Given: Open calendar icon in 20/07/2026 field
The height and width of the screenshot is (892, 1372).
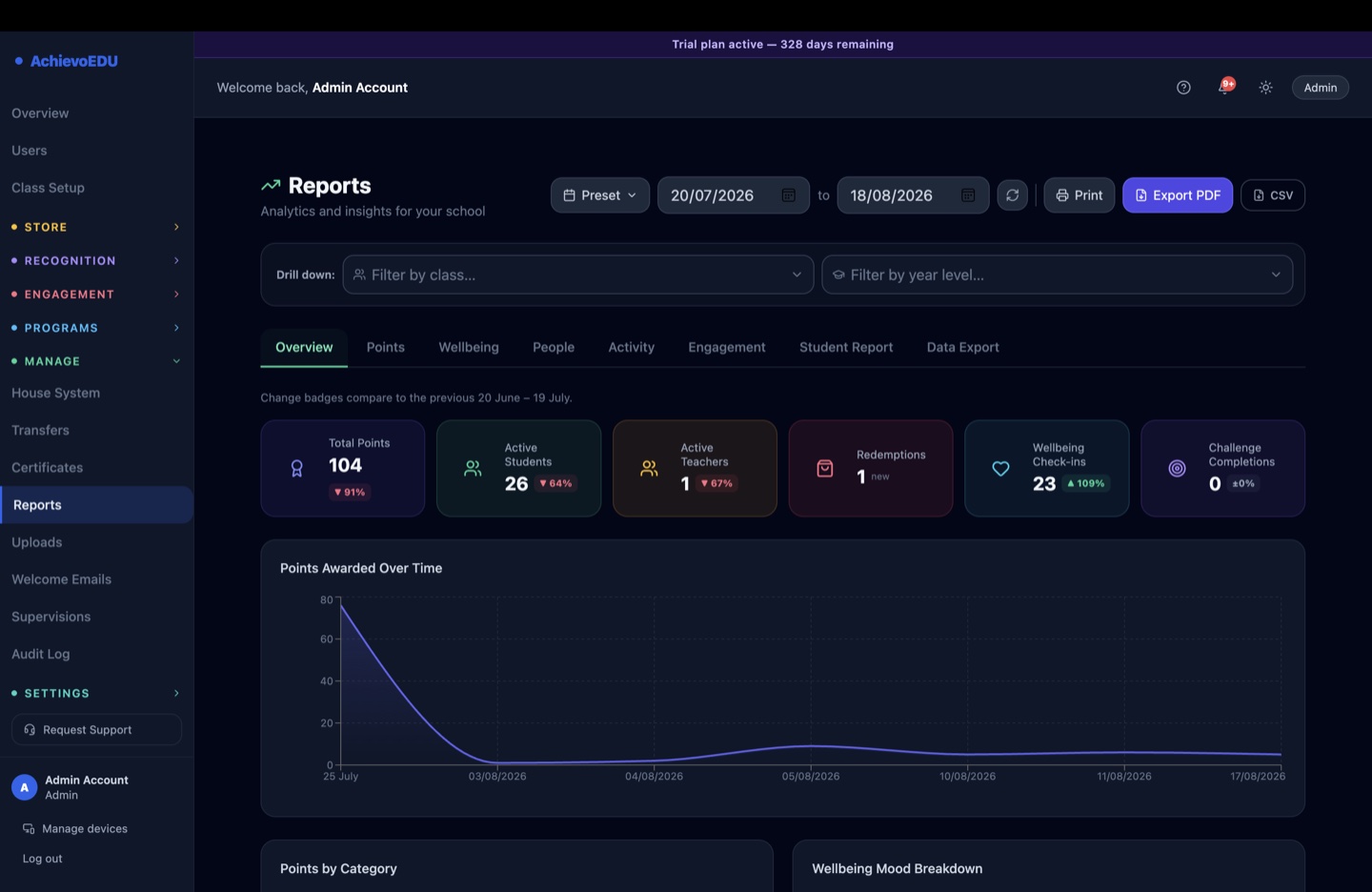Looking at the screenshot, I should [x=789, y=195].
